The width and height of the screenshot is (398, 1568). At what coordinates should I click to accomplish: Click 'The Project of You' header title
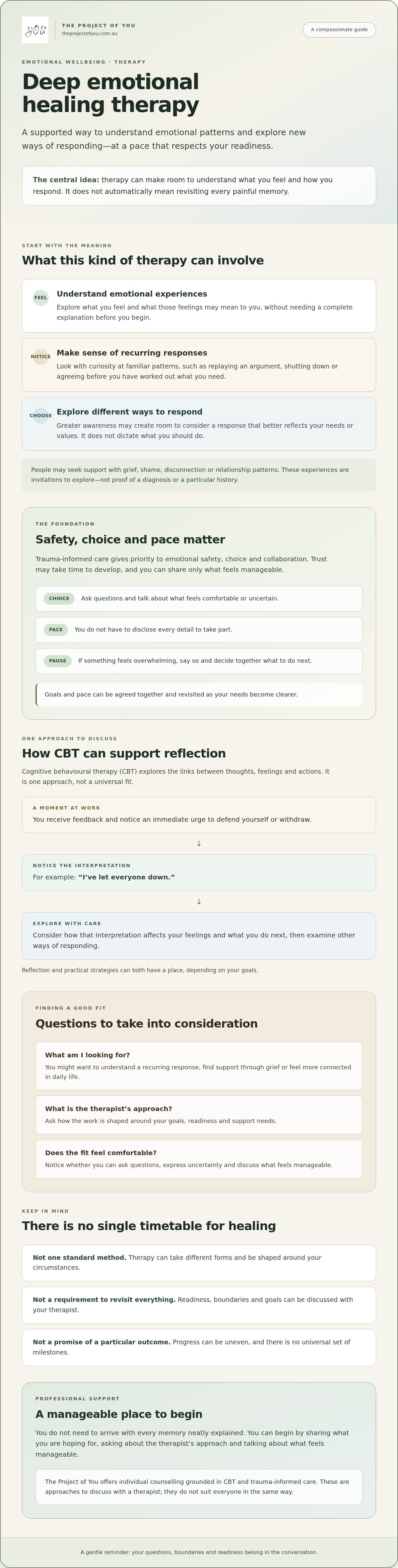click(x=99, y=26)
